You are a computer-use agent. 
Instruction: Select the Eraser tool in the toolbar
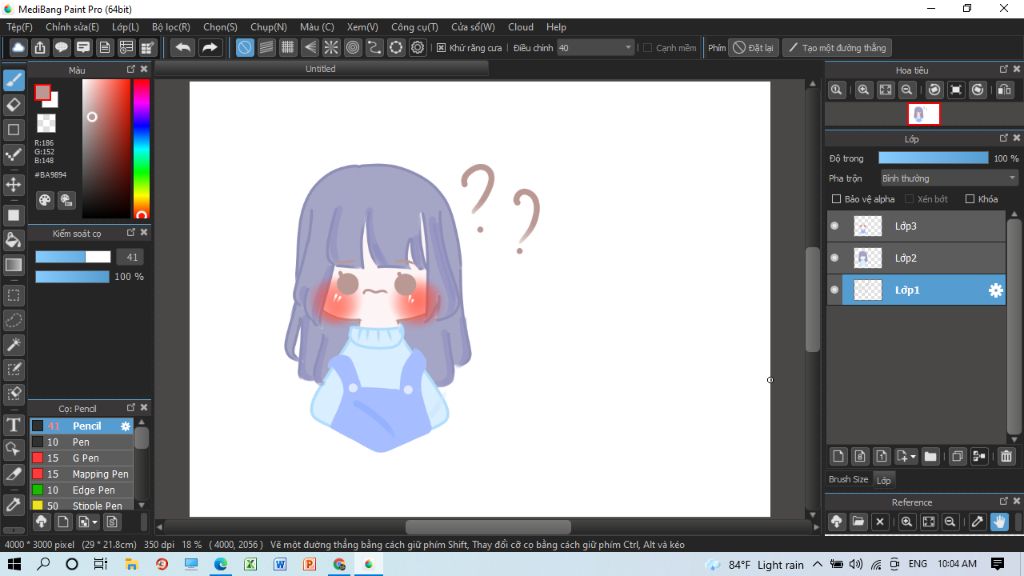click(14, 104)
